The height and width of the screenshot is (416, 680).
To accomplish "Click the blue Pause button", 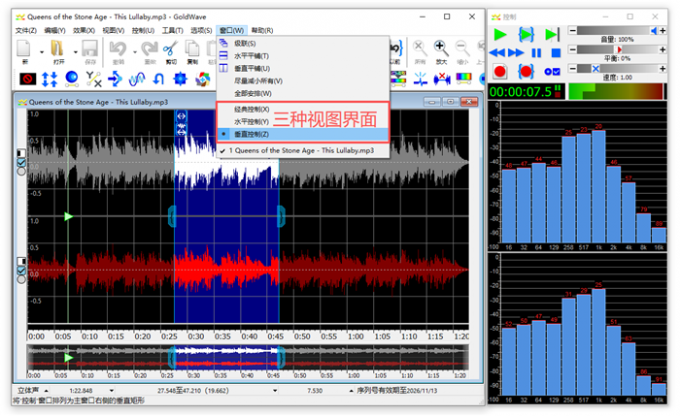I will [x=536, y=53].
